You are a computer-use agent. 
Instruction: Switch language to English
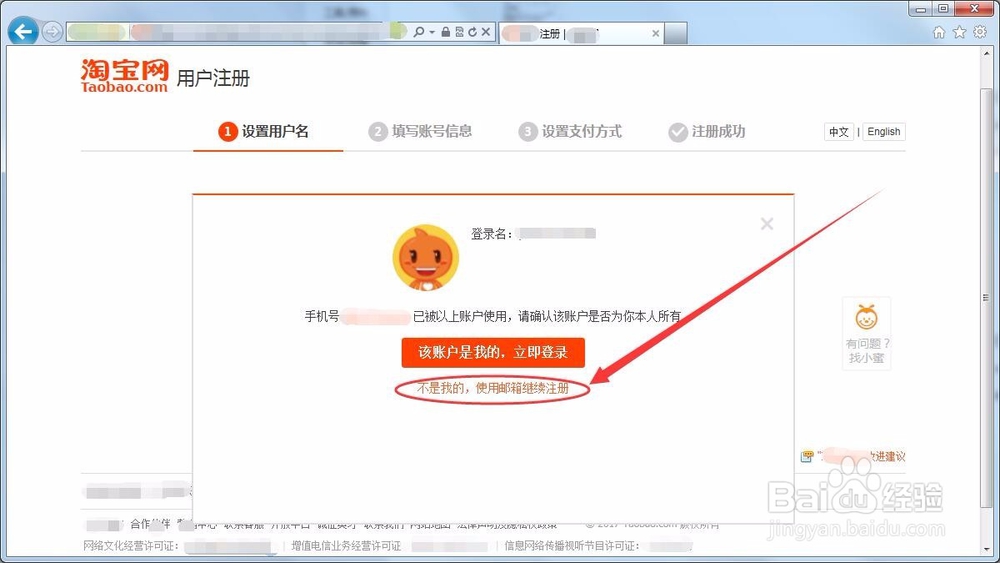pyautogui.click(x=884, y=132)
